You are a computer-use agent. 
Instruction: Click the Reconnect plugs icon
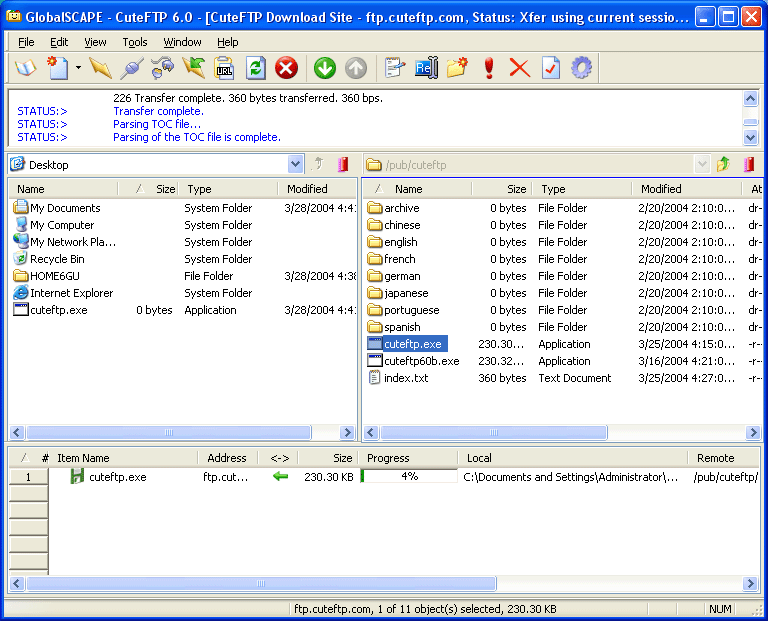tap(163, 68)
